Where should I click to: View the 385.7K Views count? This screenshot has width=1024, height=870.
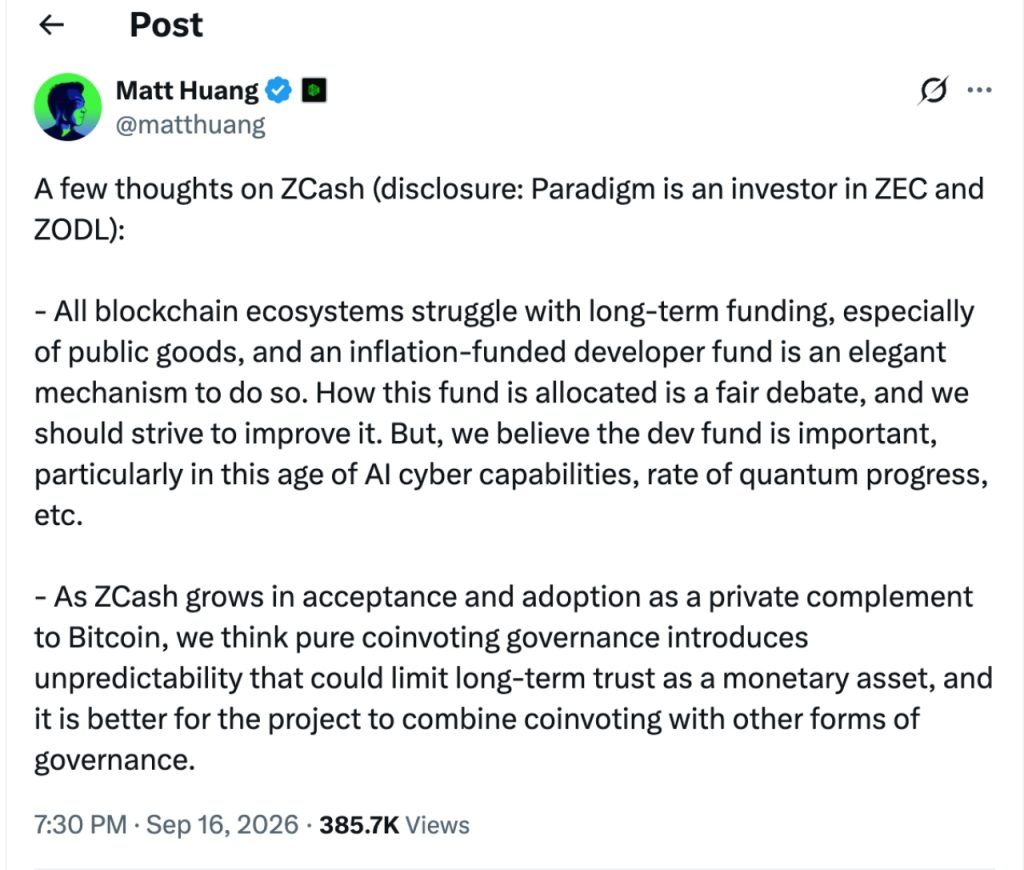(394, 825)
